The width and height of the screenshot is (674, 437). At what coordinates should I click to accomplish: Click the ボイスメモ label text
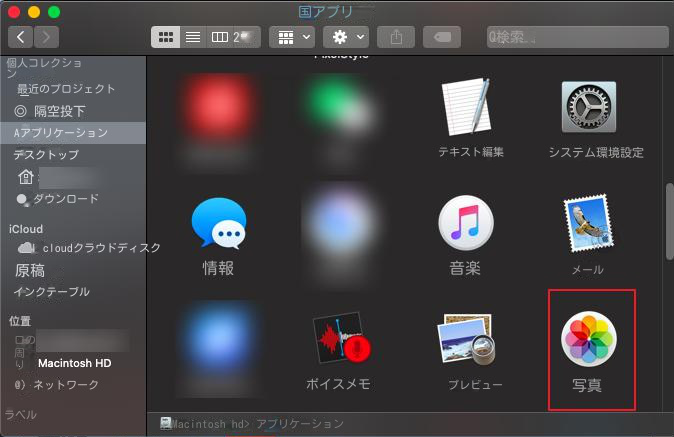[338, 384]
